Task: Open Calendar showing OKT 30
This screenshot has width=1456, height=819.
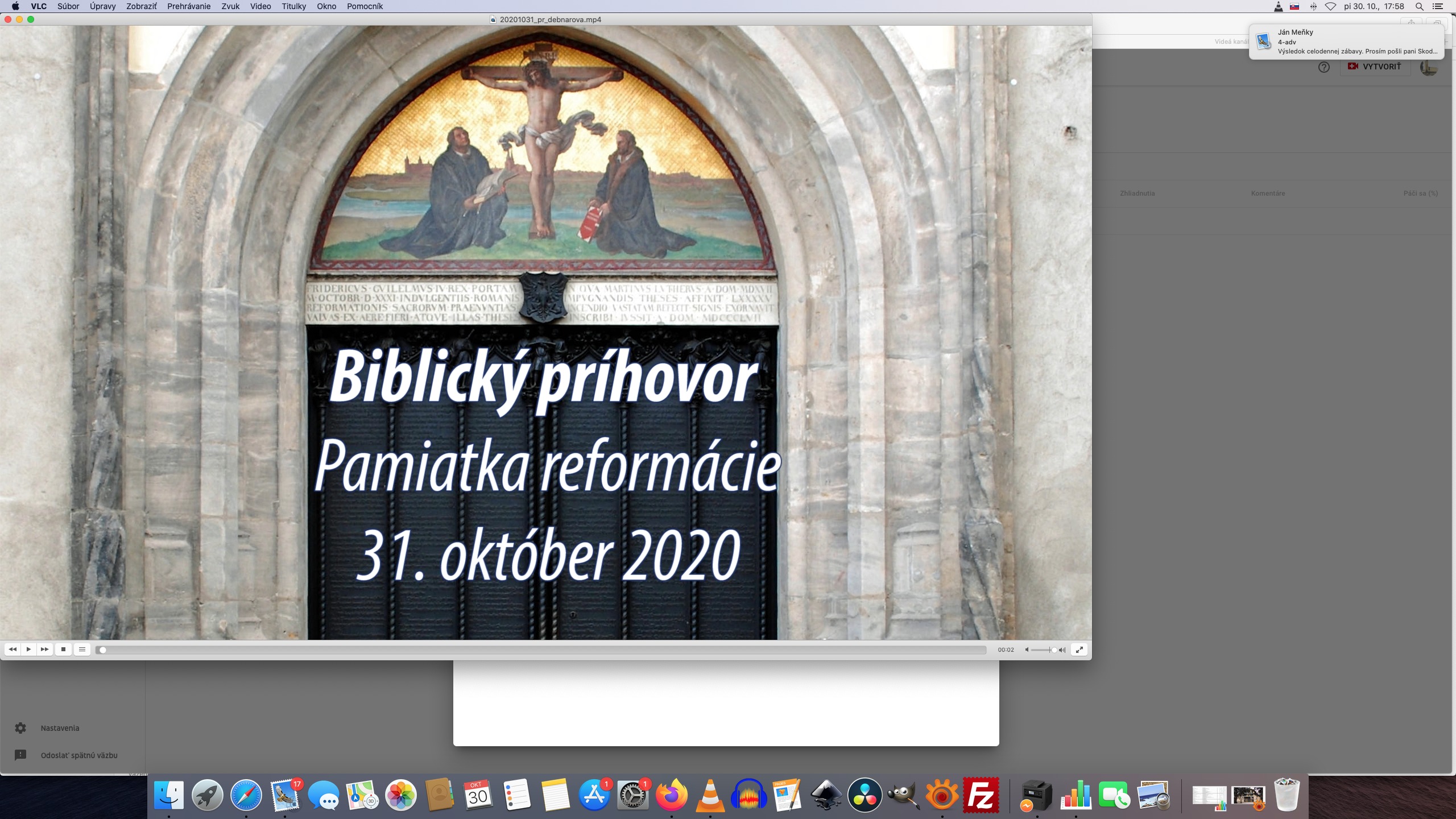Action: pos(478,795)
